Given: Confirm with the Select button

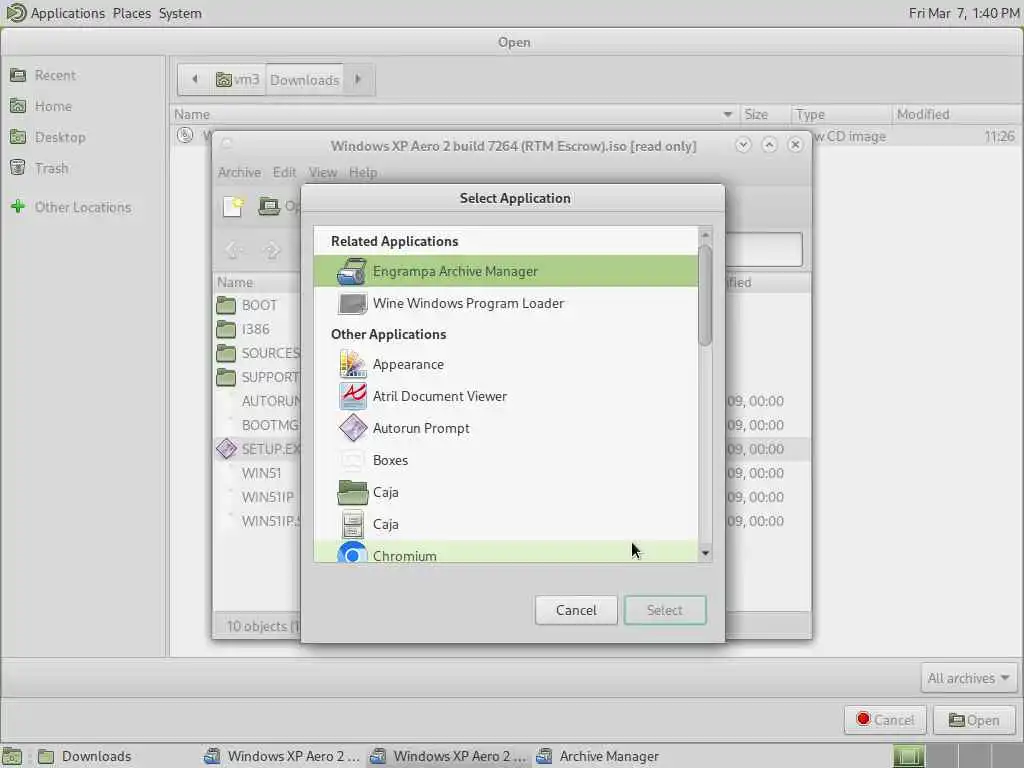Looking at the screenshot, I should pos(665,610).
